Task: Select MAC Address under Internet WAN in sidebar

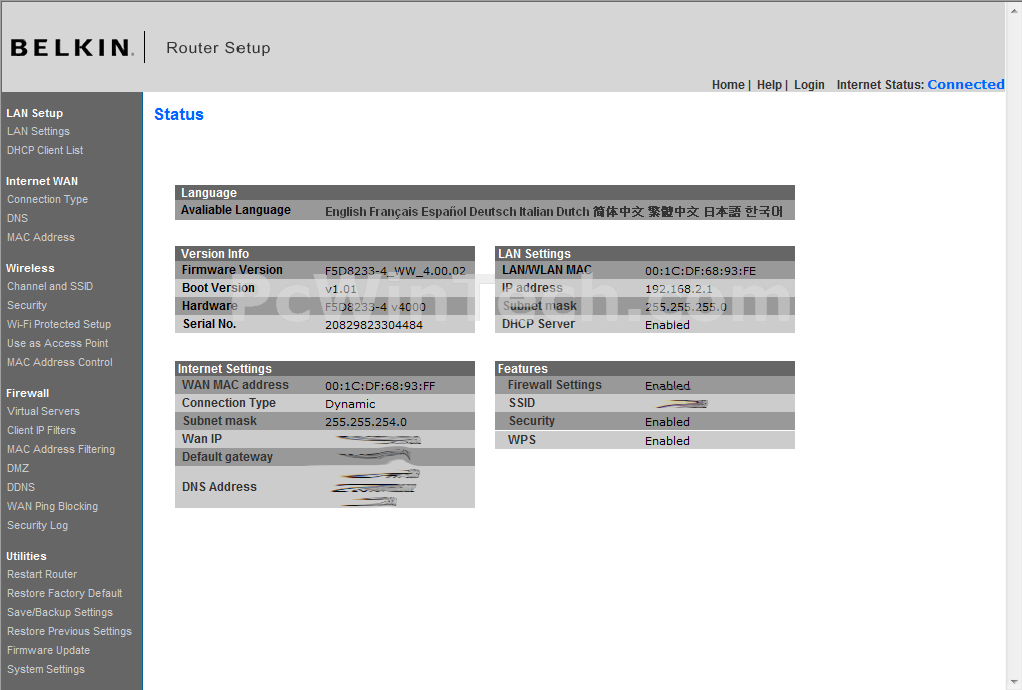Action: click(41, 237)
